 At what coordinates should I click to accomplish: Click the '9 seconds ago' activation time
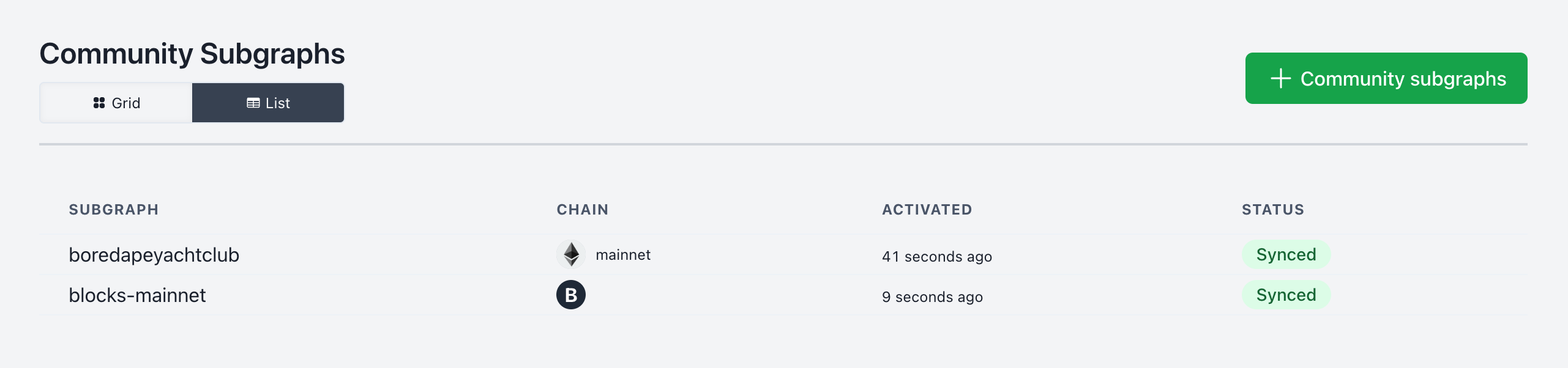932,297
